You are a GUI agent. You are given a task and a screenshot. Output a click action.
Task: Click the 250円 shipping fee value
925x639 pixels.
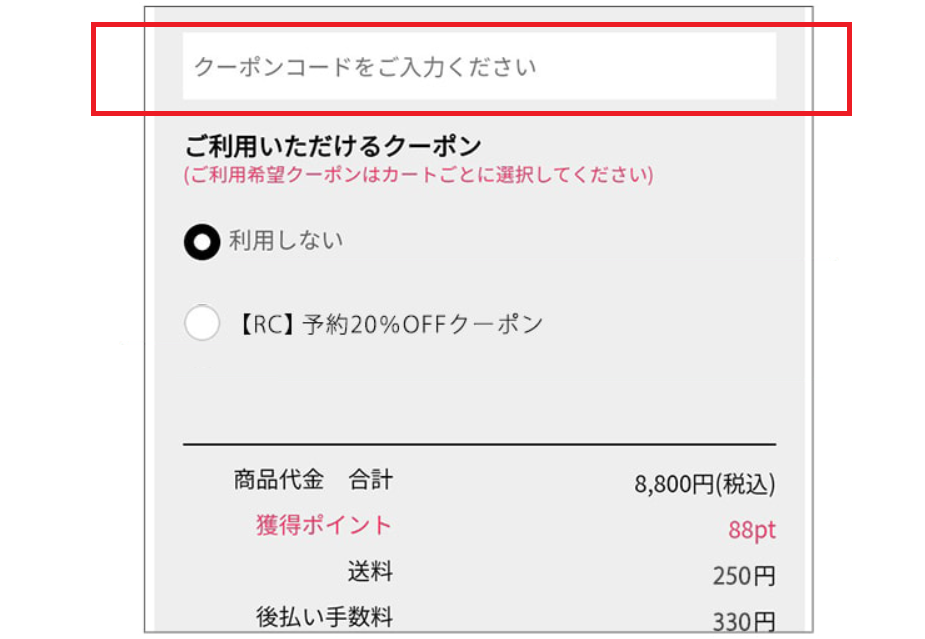[x=743, y=577]
